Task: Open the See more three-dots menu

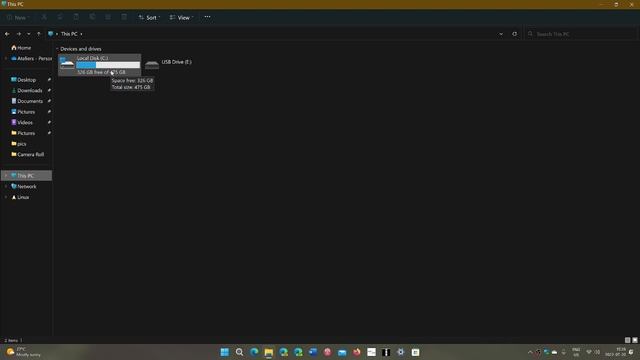Action: tap(207, 17)
